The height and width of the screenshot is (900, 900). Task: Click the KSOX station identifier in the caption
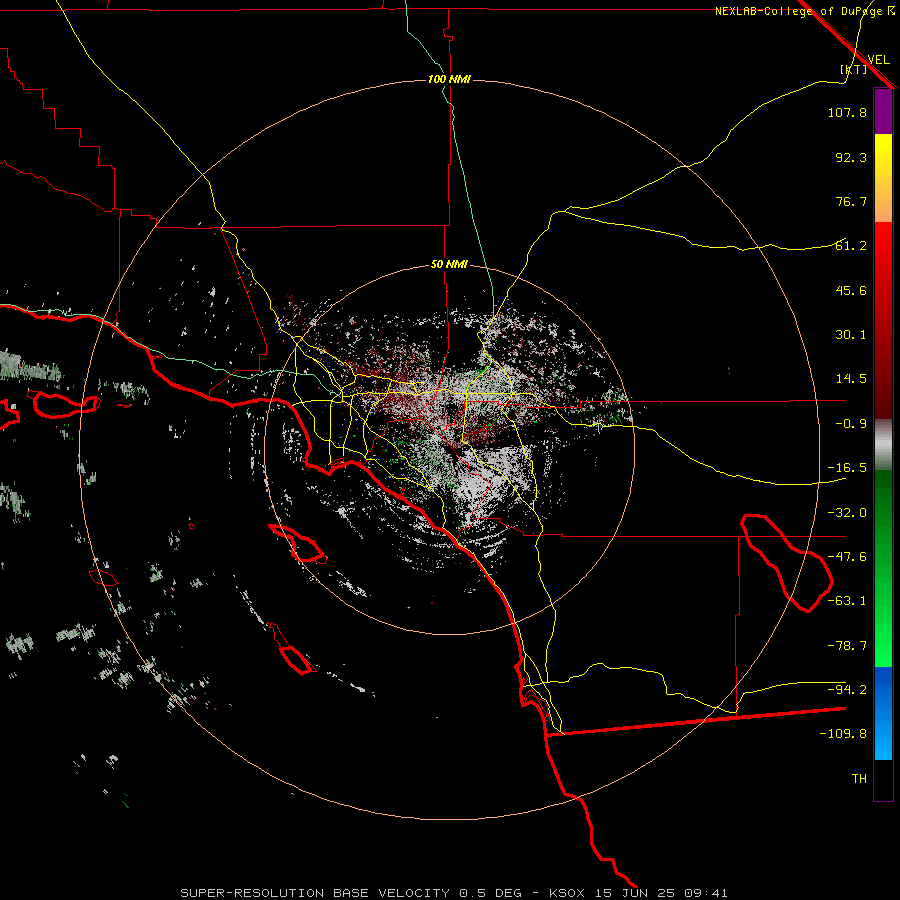(x=567, y=893)
